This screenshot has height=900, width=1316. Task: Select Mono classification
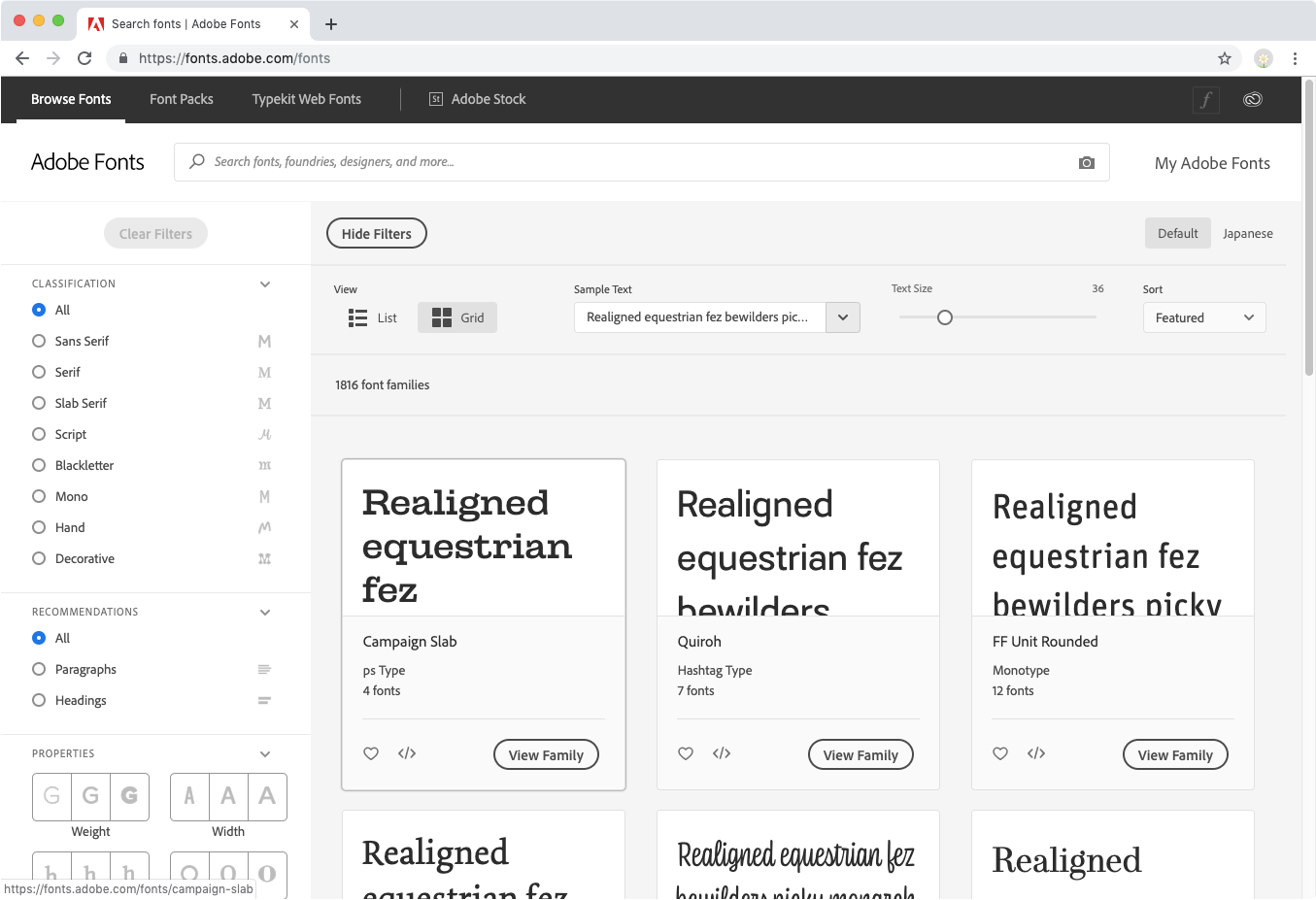39,496
